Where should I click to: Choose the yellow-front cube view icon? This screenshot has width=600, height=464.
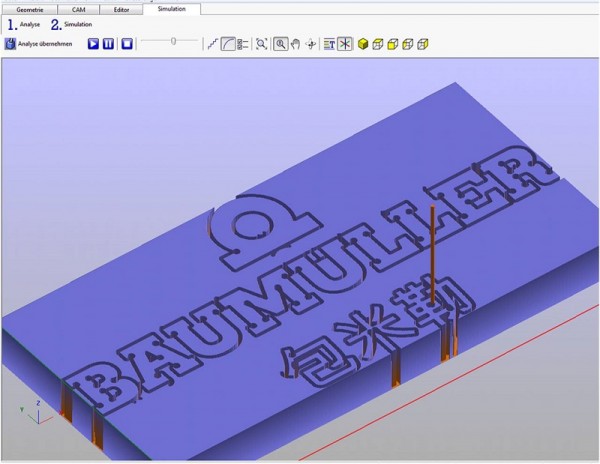click(393, 44)
